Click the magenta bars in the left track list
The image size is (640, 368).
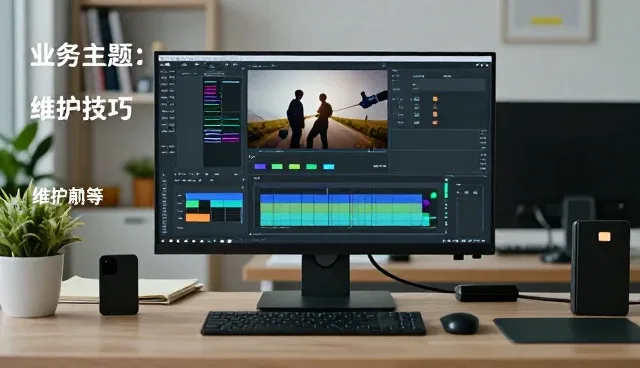click(210, 90)
